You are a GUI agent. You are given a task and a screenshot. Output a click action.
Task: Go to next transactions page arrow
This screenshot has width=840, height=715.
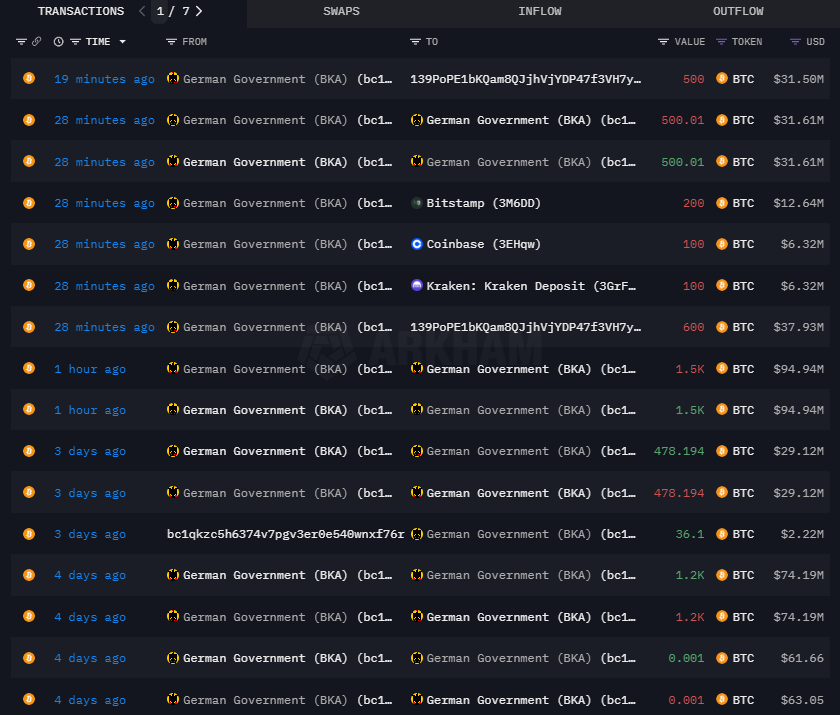click(x=200, y=12)
